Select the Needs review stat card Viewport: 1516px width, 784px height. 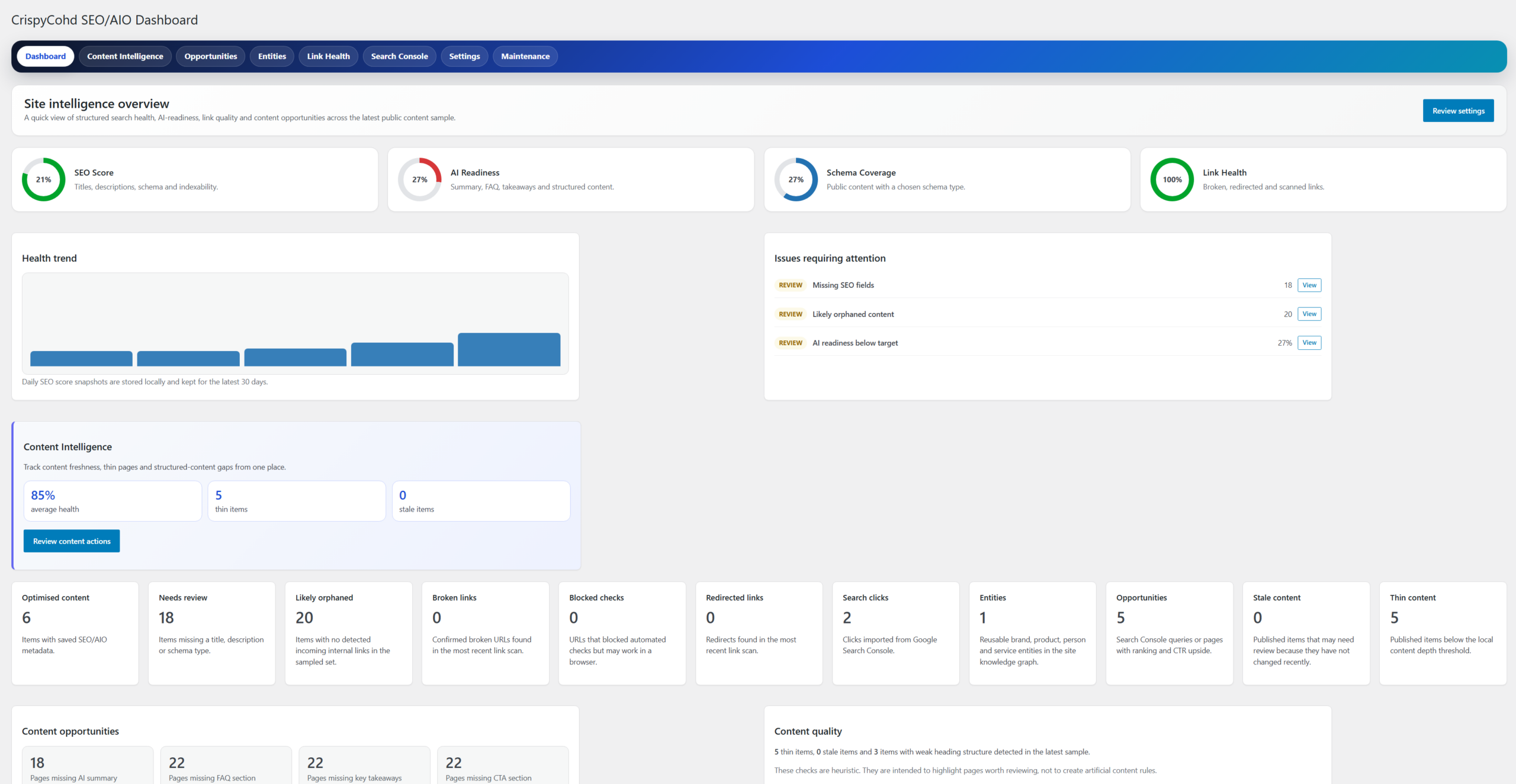[x=212, y=633]
